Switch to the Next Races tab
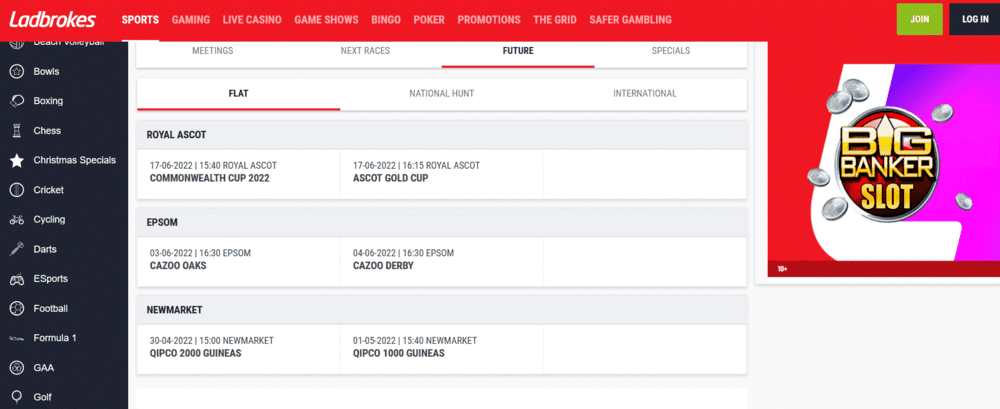The height and width of the screenshot is (409, 1000). click(365, 51)
